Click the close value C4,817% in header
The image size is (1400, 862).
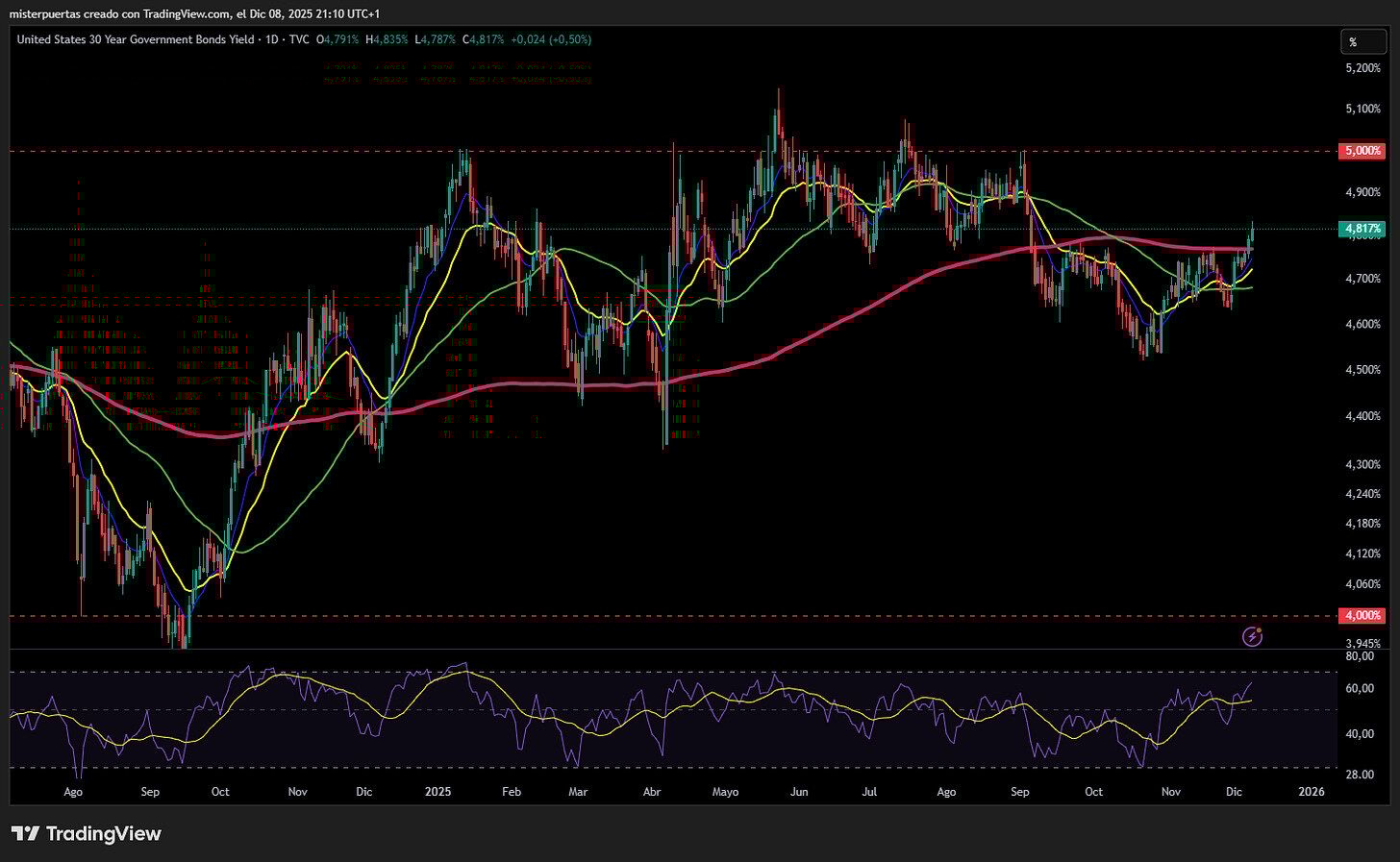[483, 39]
